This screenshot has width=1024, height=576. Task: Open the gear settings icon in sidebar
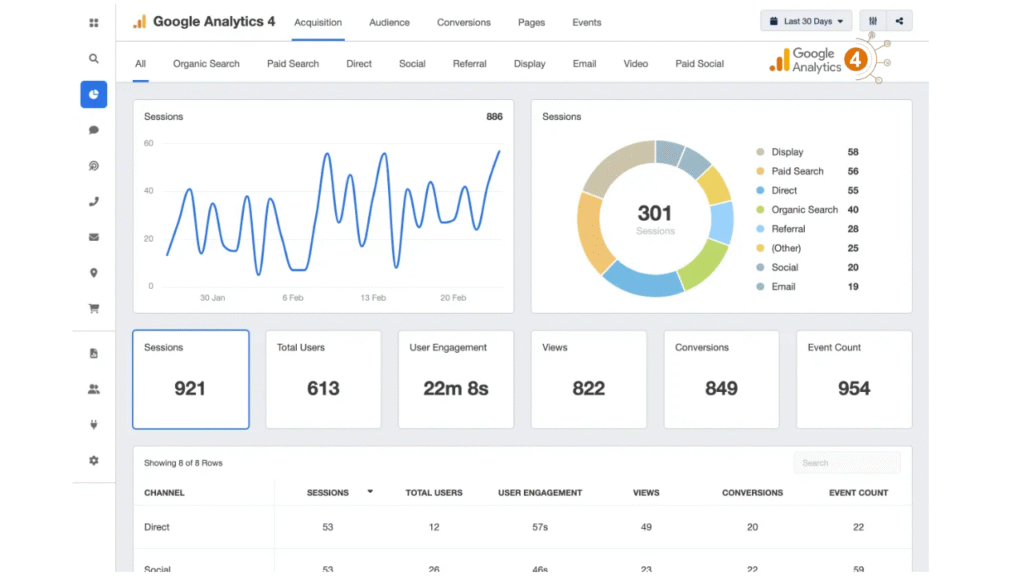click(x=94, y=460)
